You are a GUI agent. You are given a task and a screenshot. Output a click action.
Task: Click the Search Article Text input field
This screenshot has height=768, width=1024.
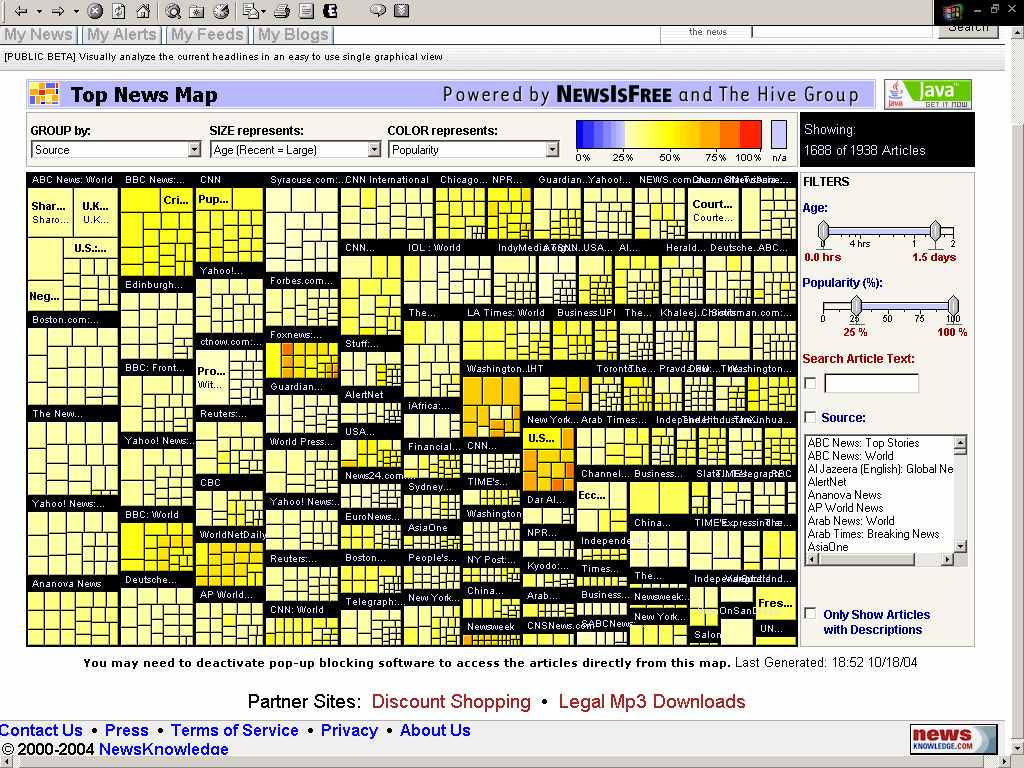(x=871, y=383)
